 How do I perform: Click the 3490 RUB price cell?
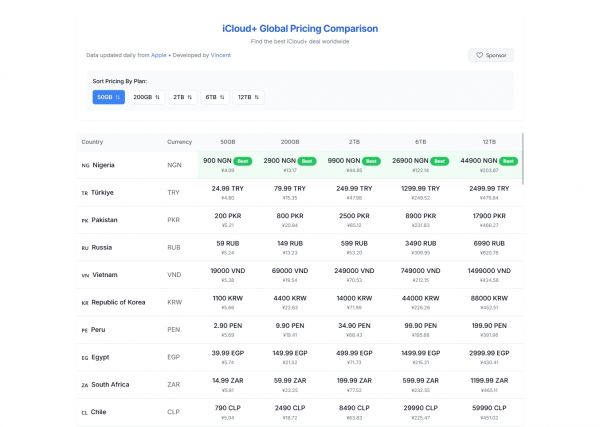tap(421, 248)
